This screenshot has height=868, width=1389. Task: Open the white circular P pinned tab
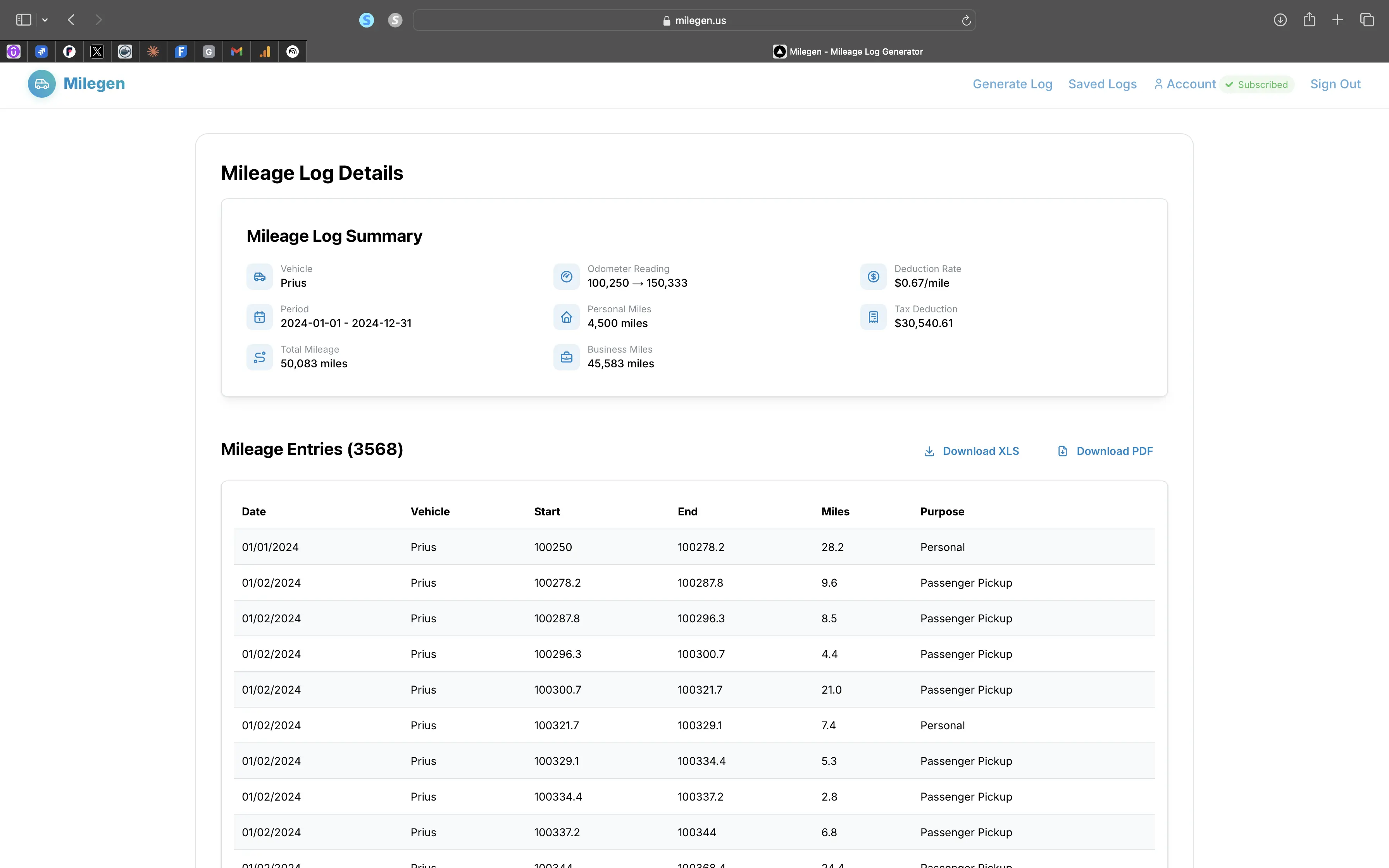(x=69, y=52)
